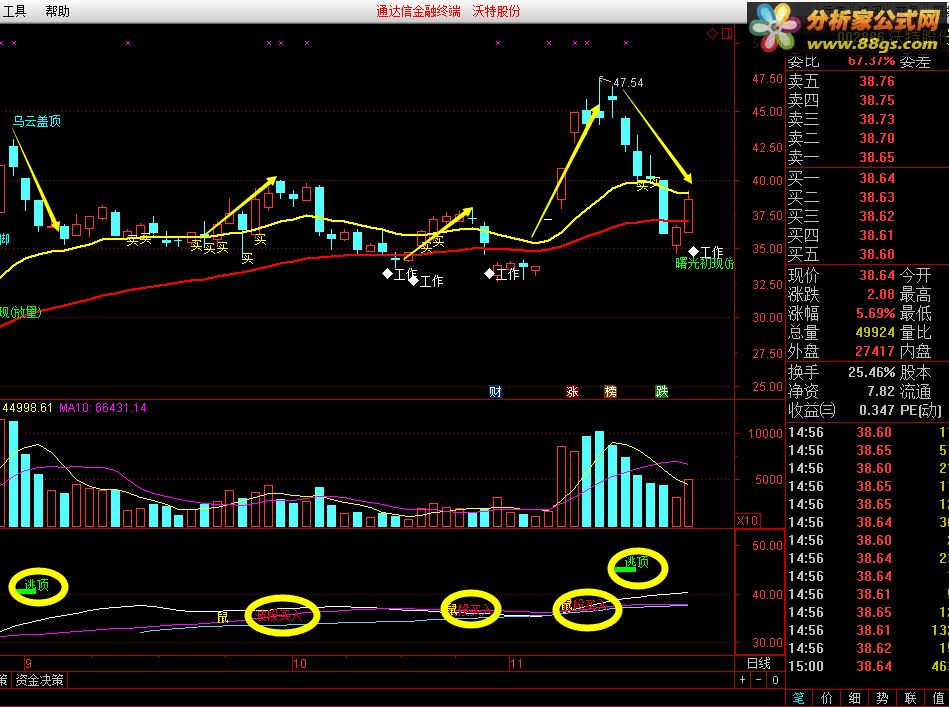The width and height of the screenshot is (949, 707).
Task: Click the 25.00 price axis label
Action: pyautogui.click(x=767, y=386)
